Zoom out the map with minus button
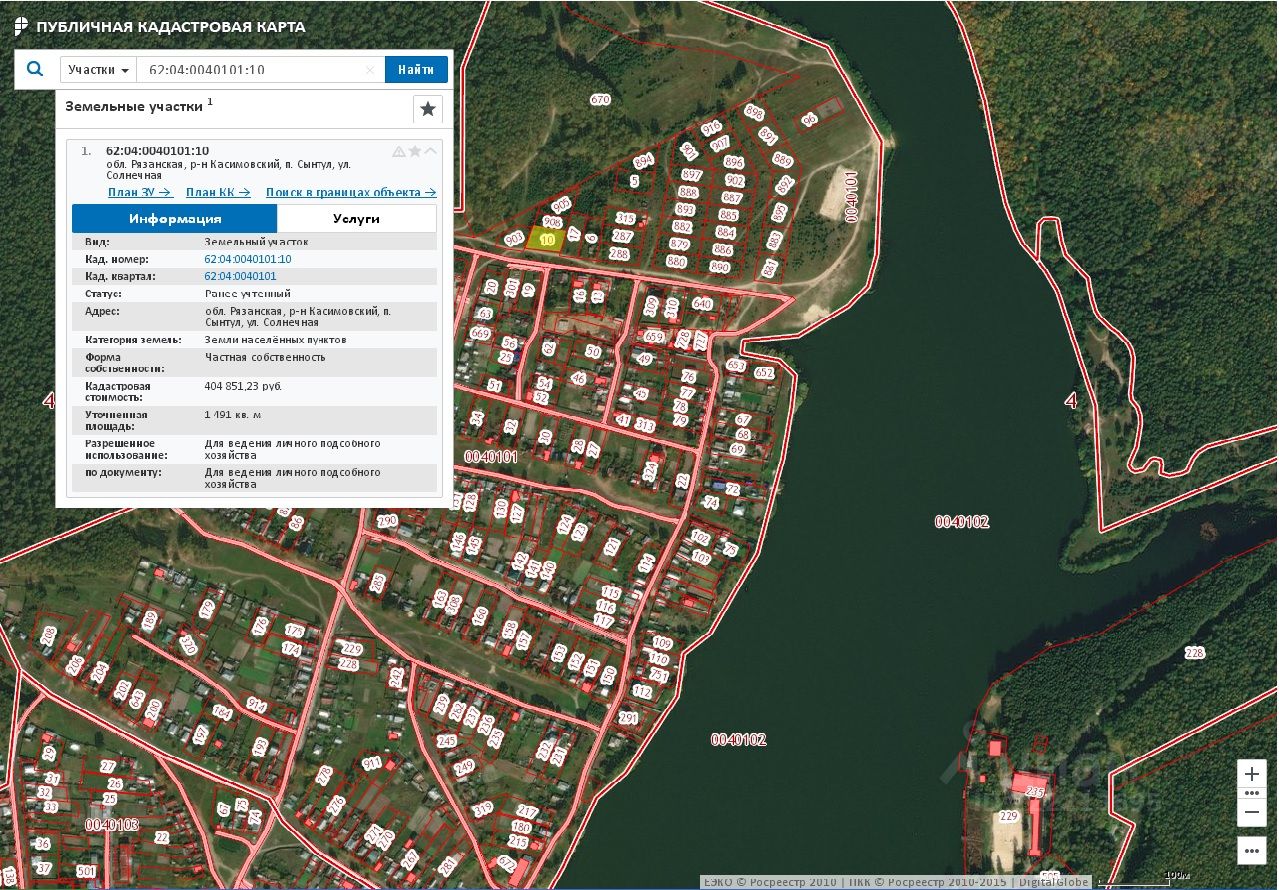 point(1252,812)
